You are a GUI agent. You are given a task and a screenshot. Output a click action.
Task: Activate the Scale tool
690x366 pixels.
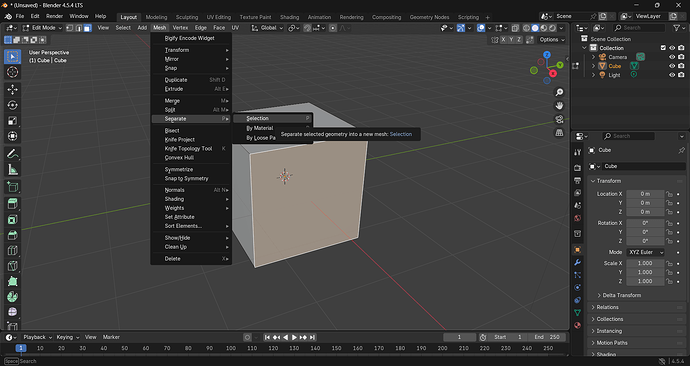point(12,121)
